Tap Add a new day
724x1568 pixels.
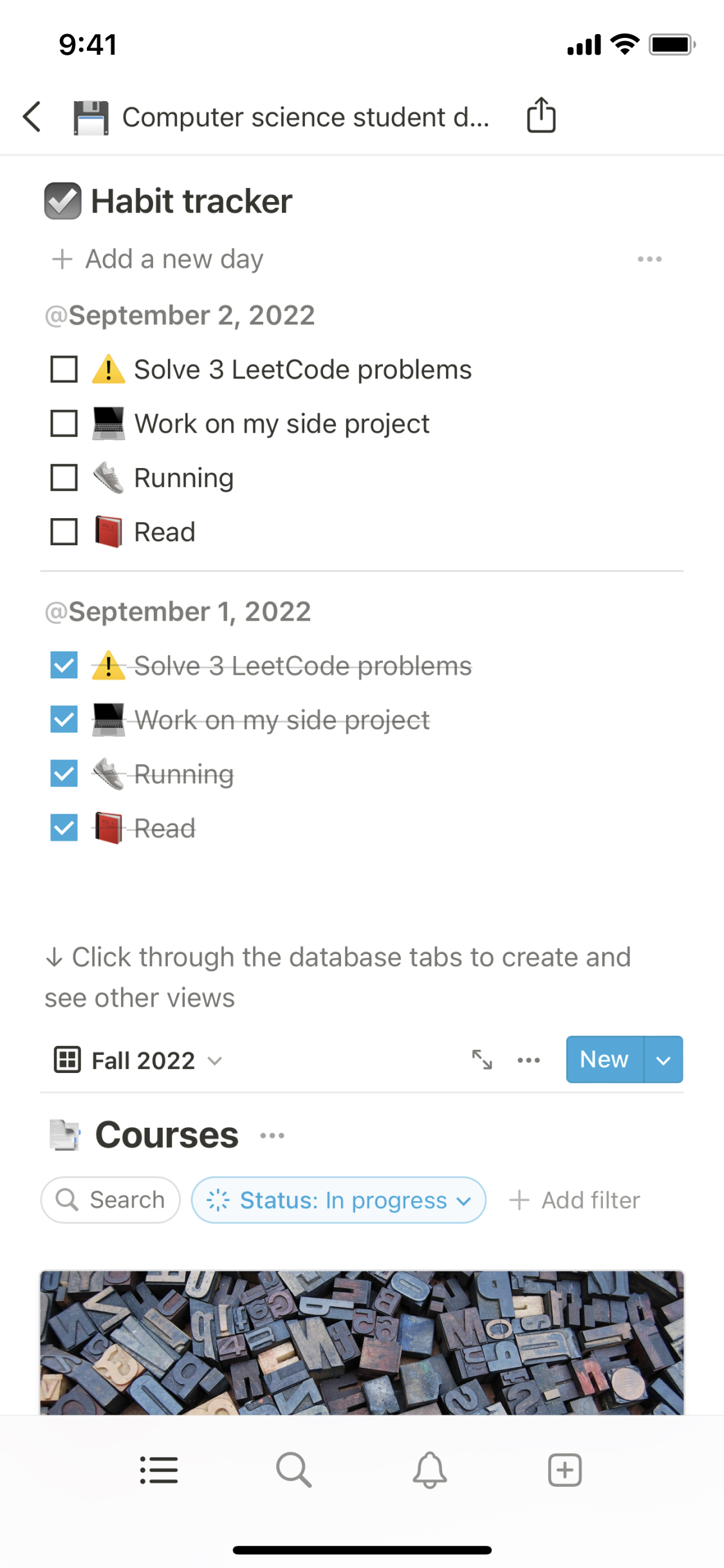click(x=156, y=259)
